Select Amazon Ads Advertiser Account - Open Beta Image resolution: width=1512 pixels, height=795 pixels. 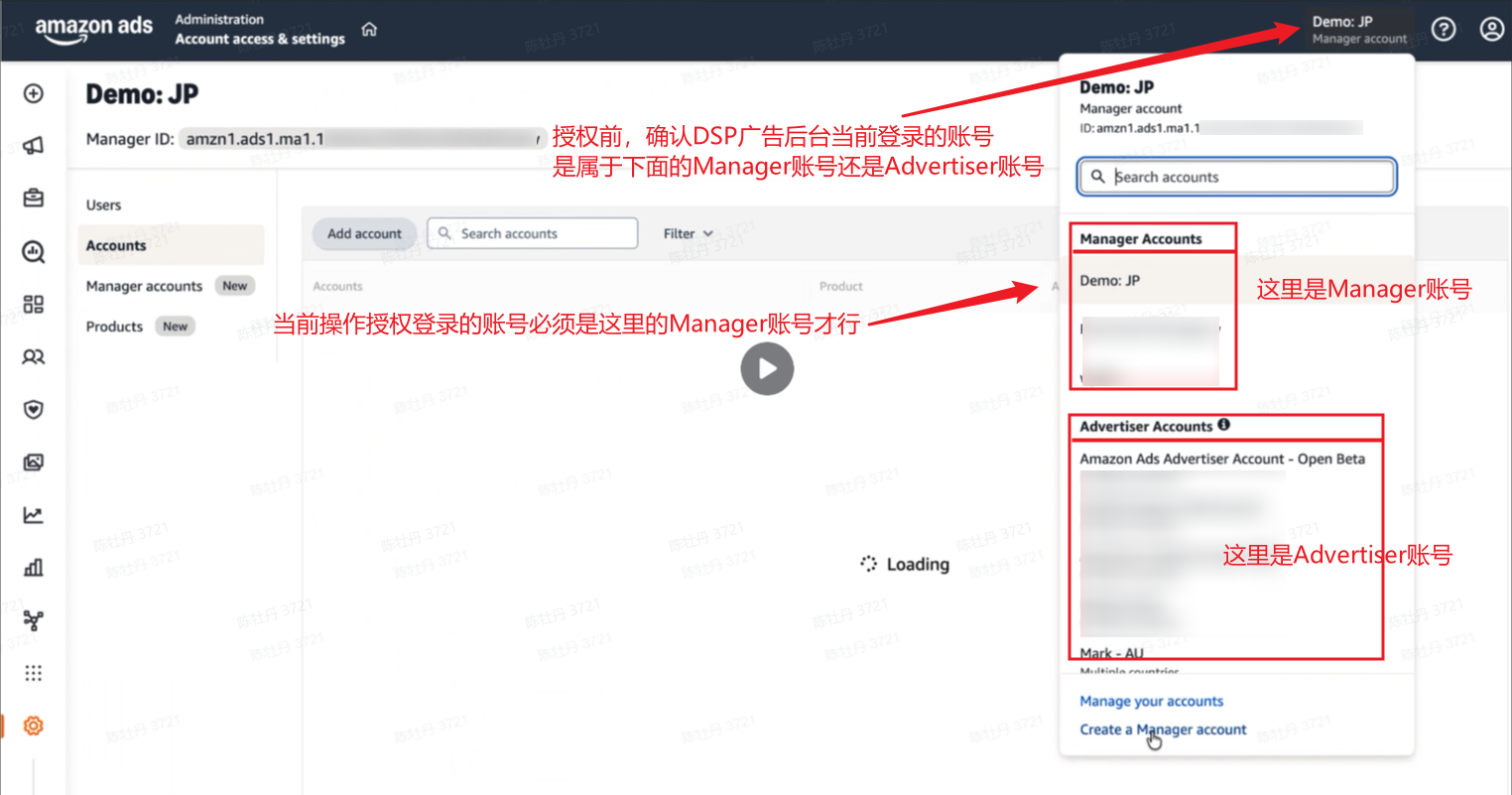1222,459
